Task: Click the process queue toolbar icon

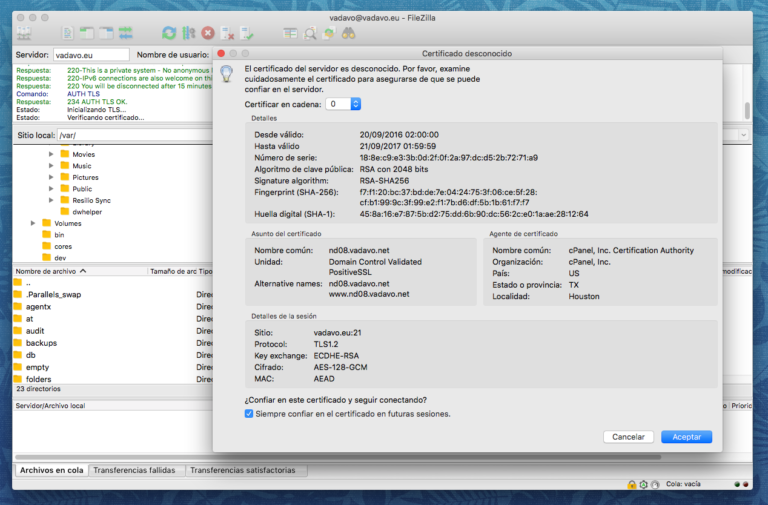Action: click(x=189, y=33)
